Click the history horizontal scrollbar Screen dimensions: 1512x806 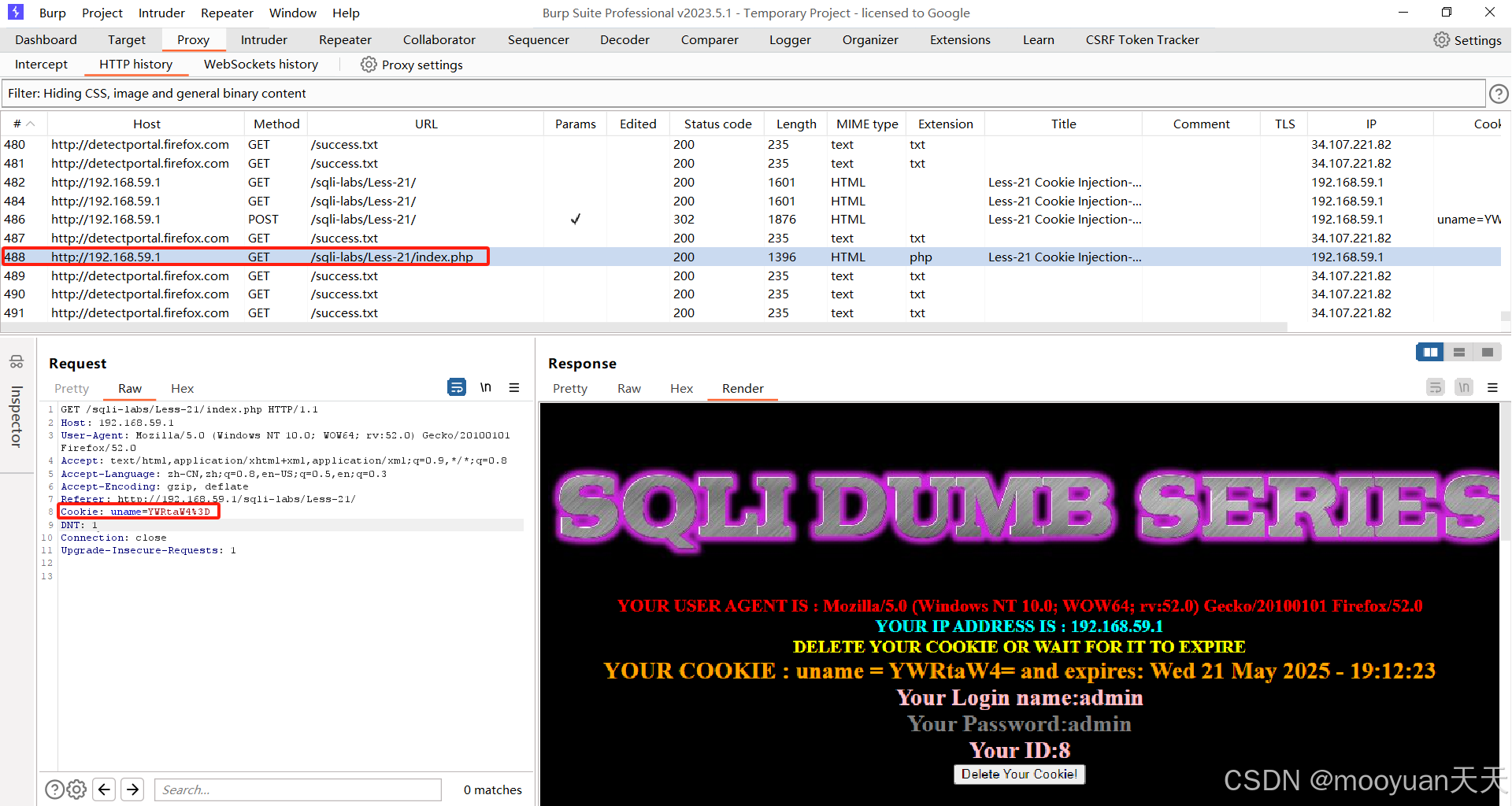tap(644, 327)
